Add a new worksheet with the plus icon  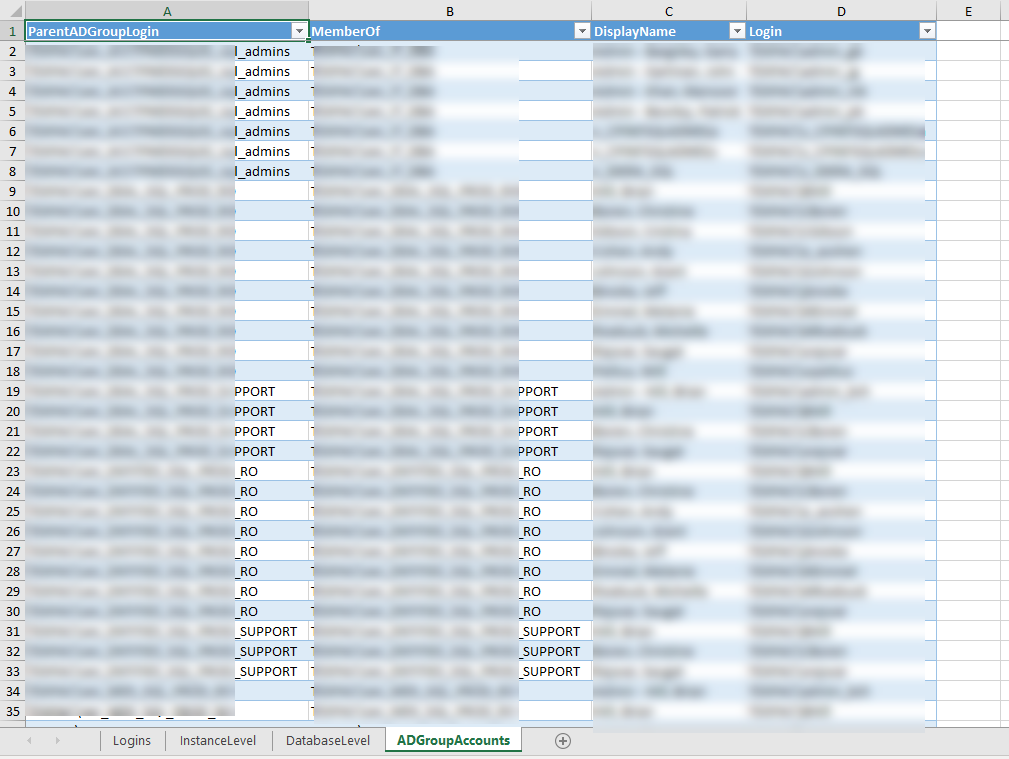click(x=563, y=740)
